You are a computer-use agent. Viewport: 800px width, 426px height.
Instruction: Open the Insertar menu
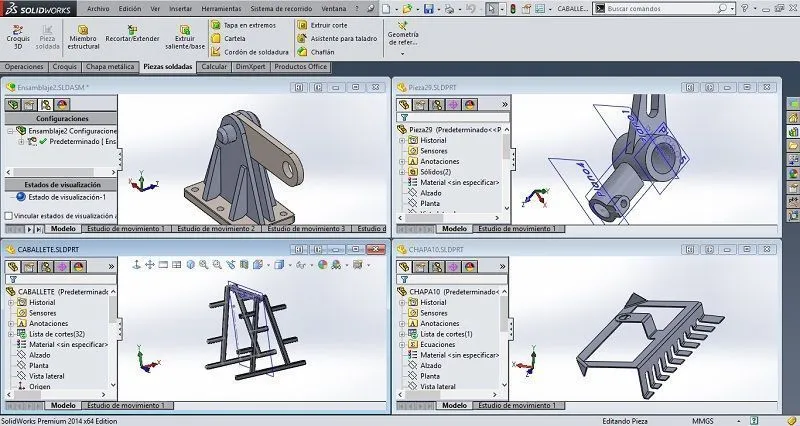(x=181, y=9)
